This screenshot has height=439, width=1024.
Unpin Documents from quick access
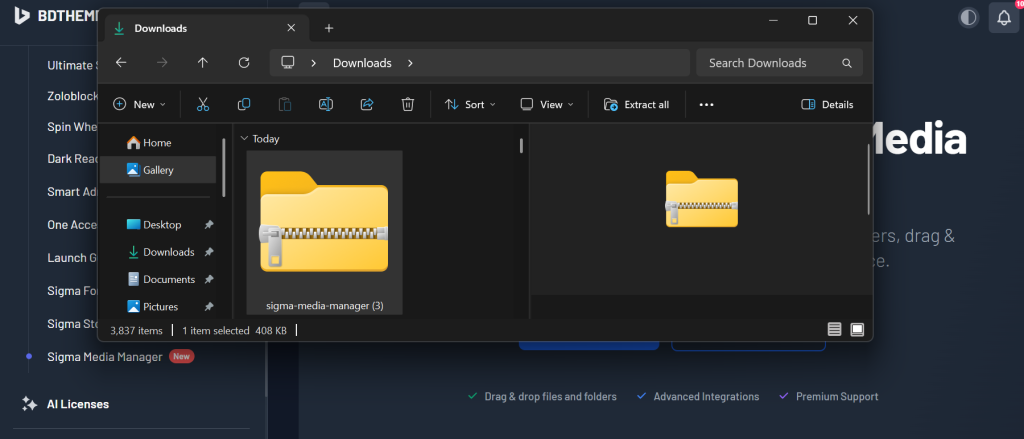coord(208,280)
